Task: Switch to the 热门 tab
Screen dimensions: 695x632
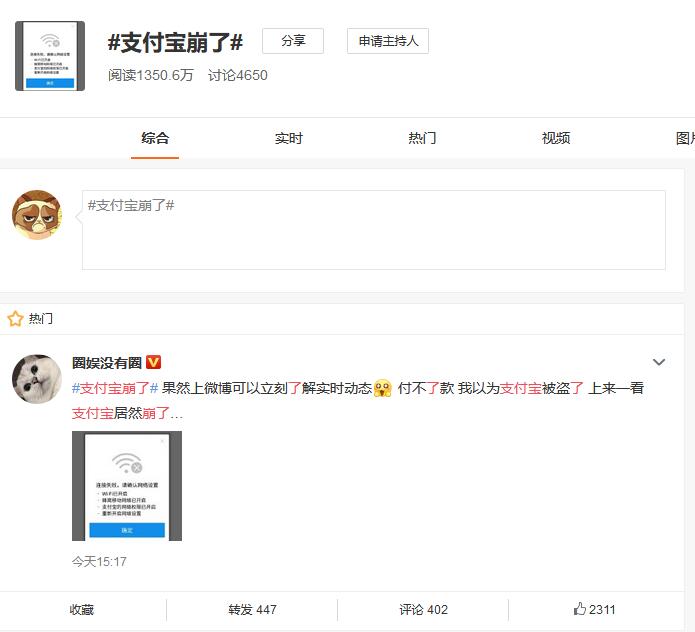Action: pyautogui.click(x=422, y=138)
